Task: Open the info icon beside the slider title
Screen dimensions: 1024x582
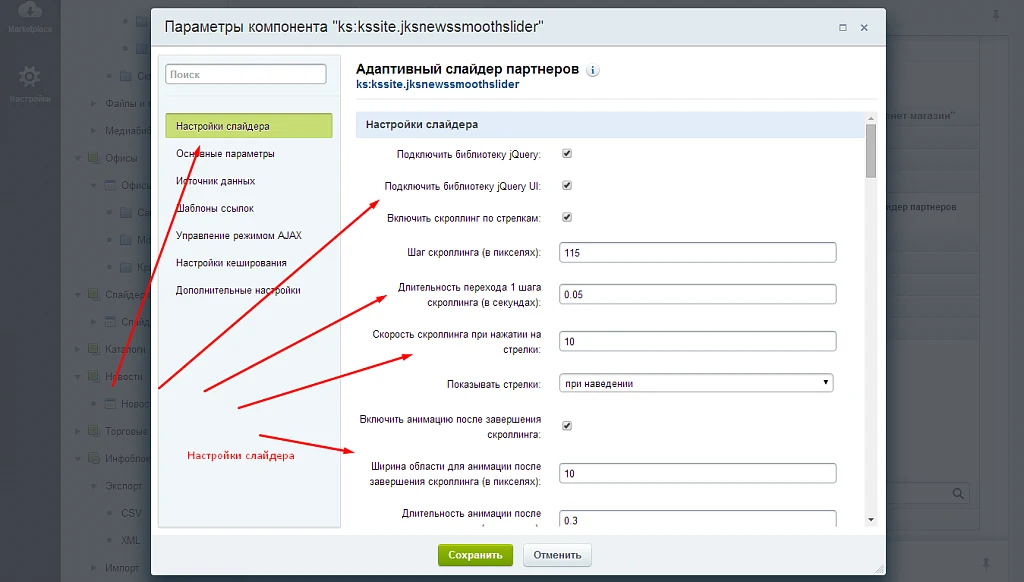Action: pyautogui.click(x=592, y=71)
